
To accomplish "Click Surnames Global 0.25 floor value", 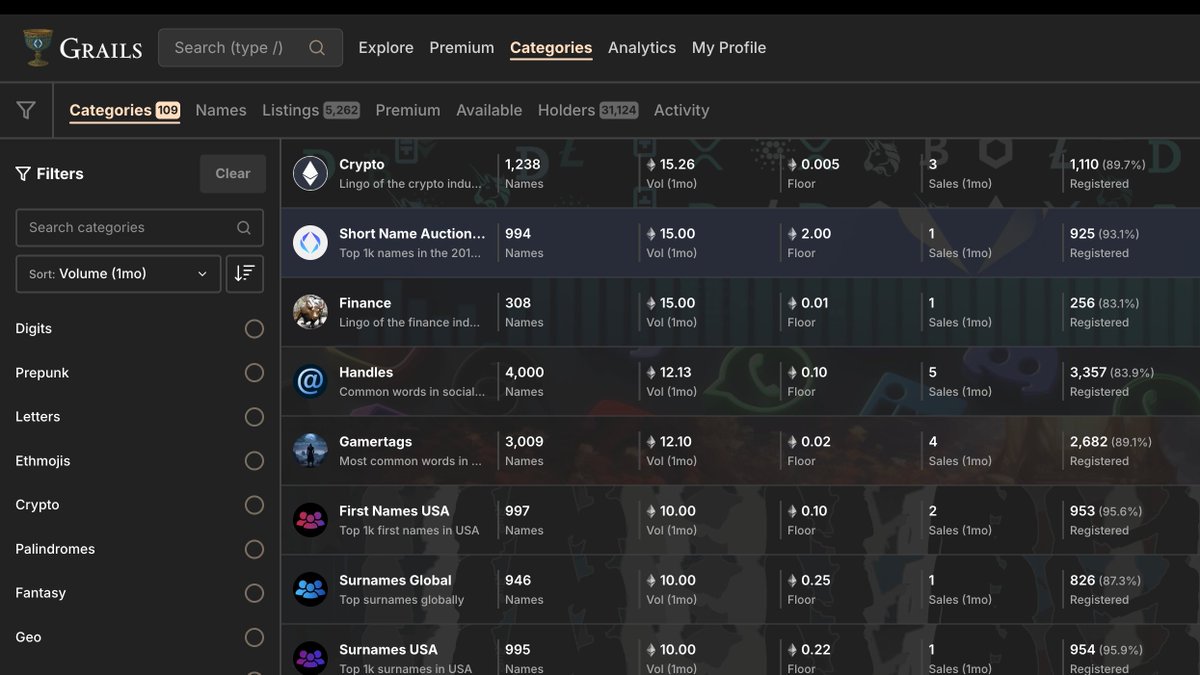I will (x=816, y=580).
